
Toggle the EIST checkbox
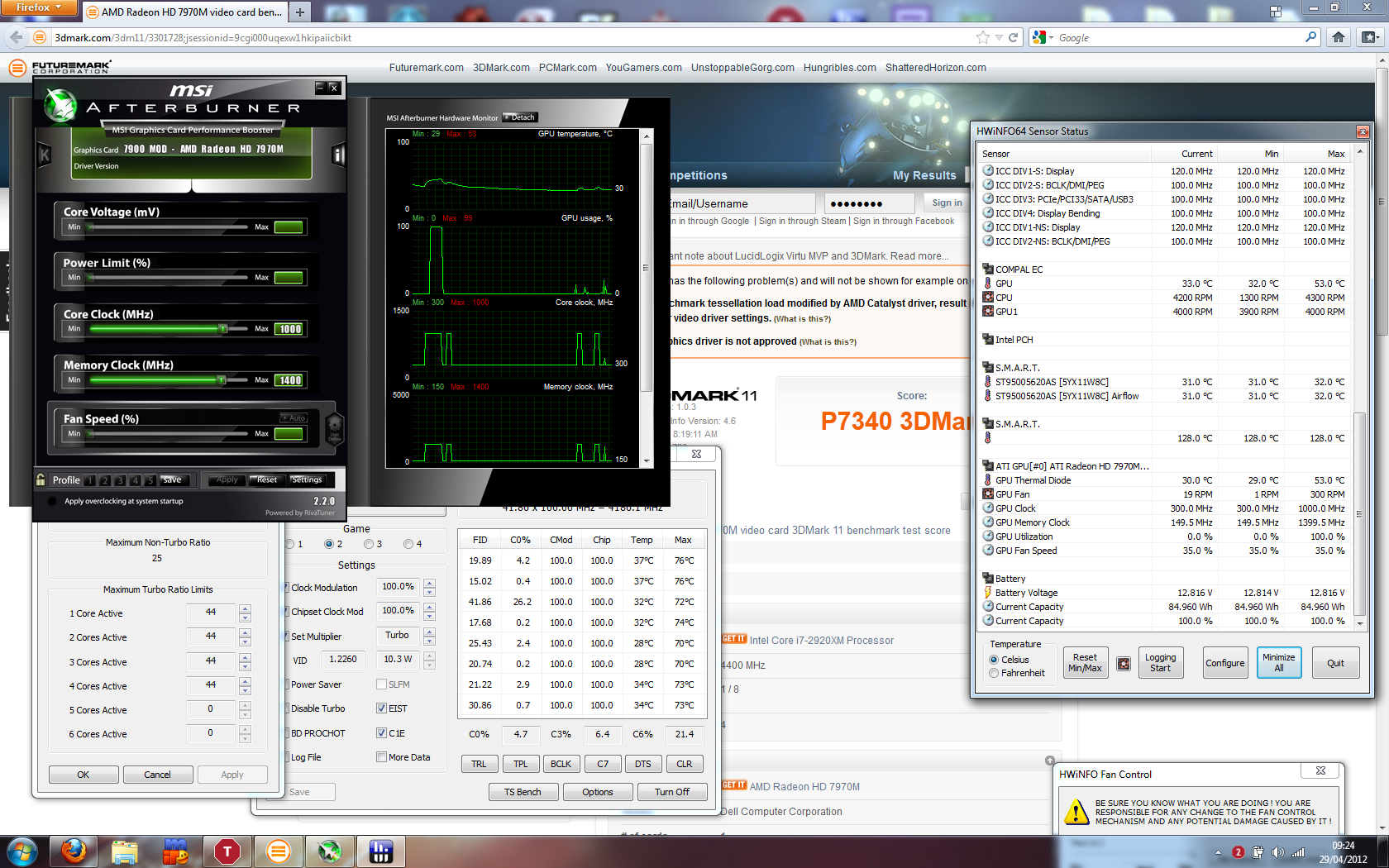coord(381,708)
